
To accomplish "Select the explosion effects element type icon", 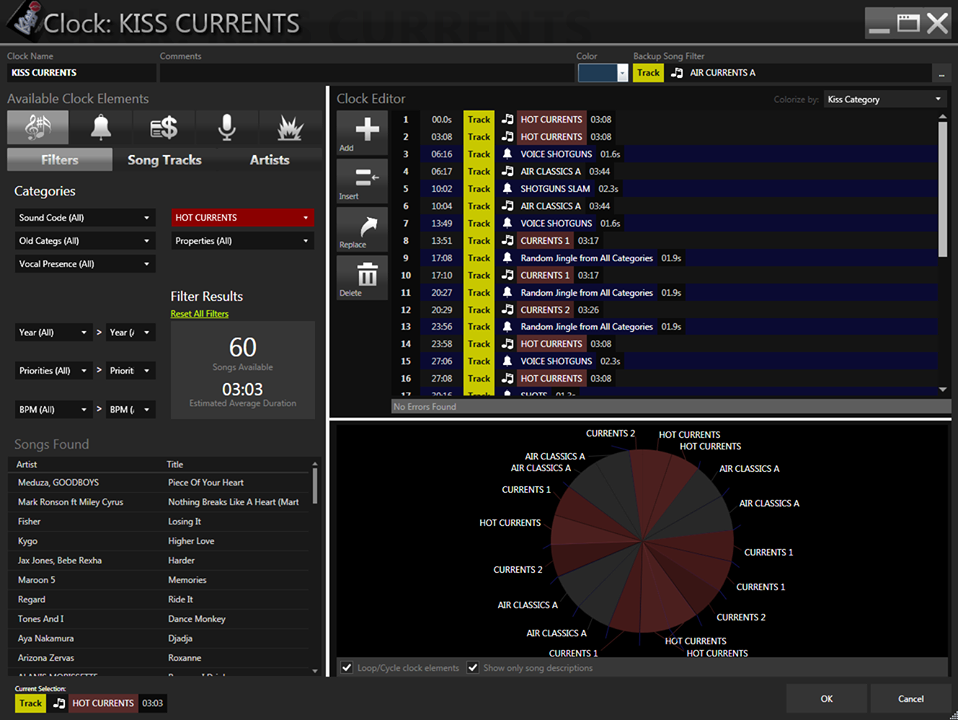I will 290,127.
